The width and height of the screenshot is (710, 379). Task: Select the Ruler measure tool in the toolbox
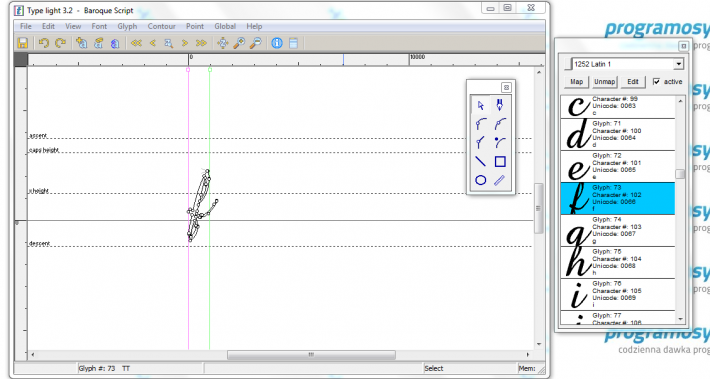click(499, 180)
